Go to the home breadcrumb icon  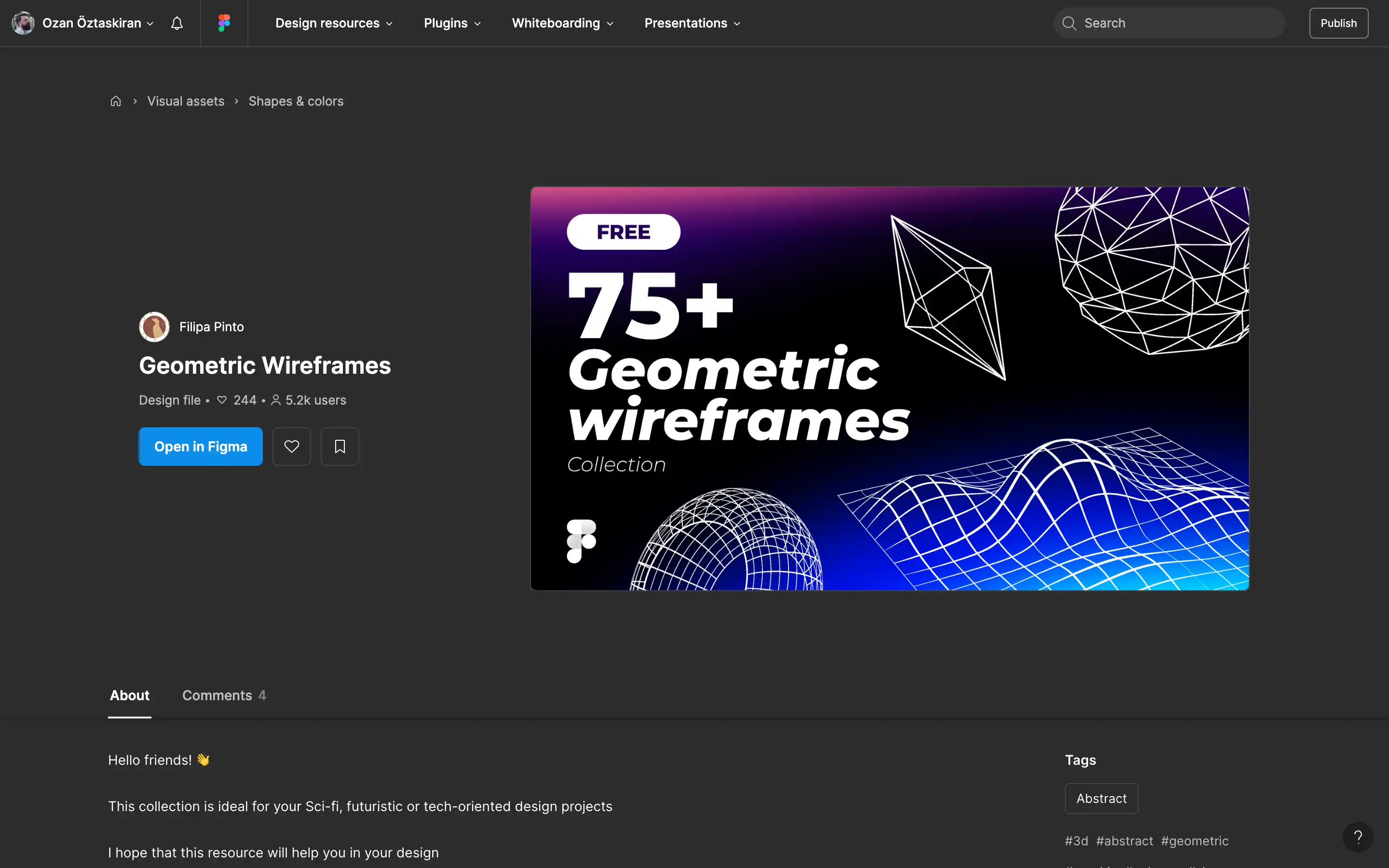pos(115,101)
